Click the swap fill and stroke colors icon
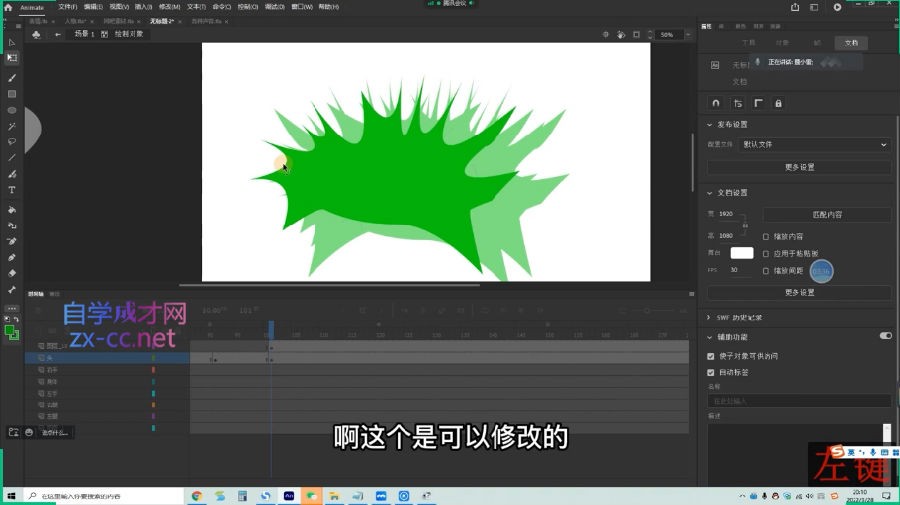Screen dimensions: 900x505 tap(16, 319)
